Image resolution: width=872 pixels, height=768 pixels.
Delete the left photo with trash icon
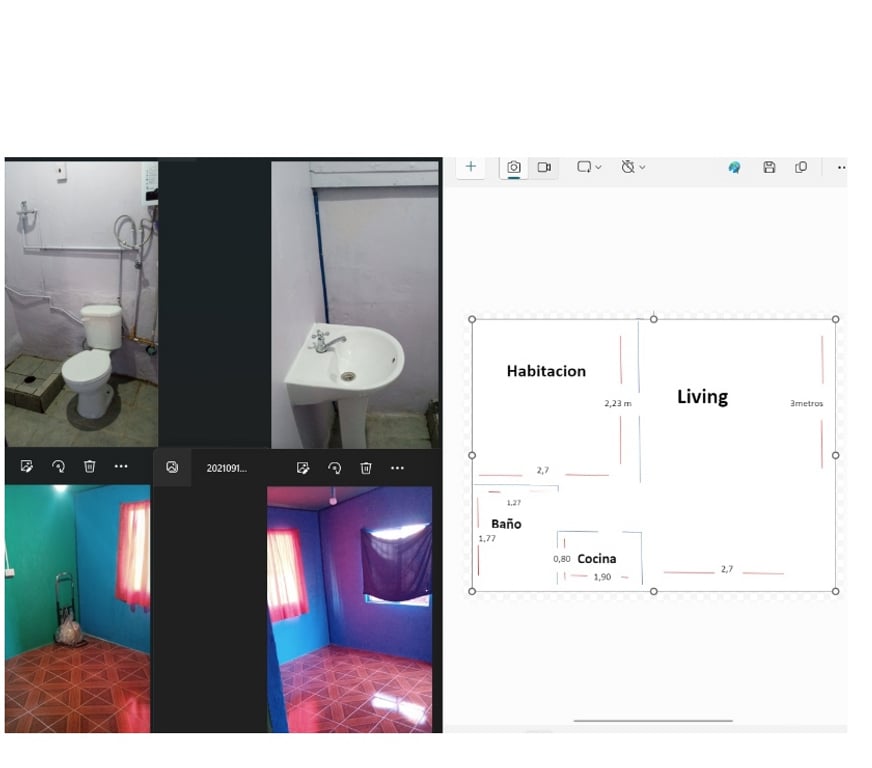[89, 467]
